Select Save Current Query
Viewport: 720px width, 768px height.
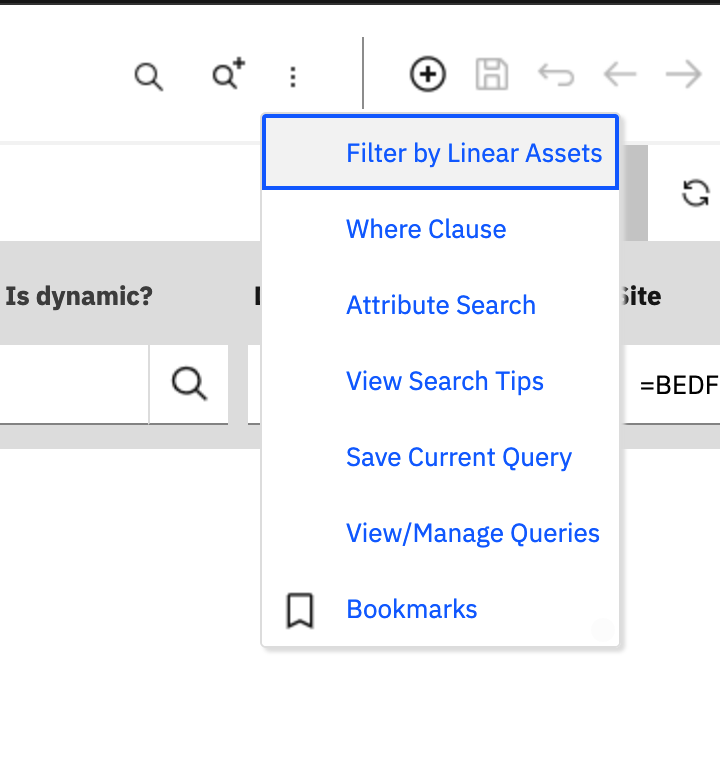tap(459, 457)
